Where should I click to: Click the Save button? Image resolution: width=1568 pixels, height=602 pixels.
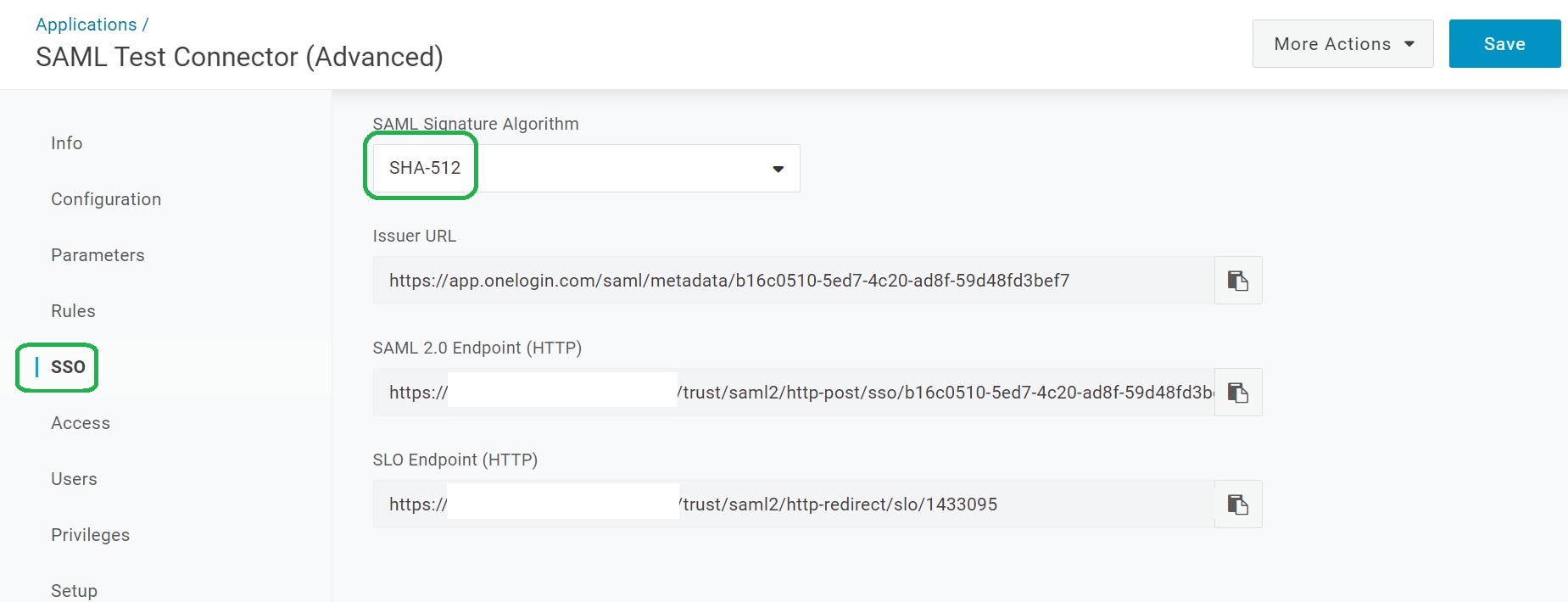(x=1504, y=44)
